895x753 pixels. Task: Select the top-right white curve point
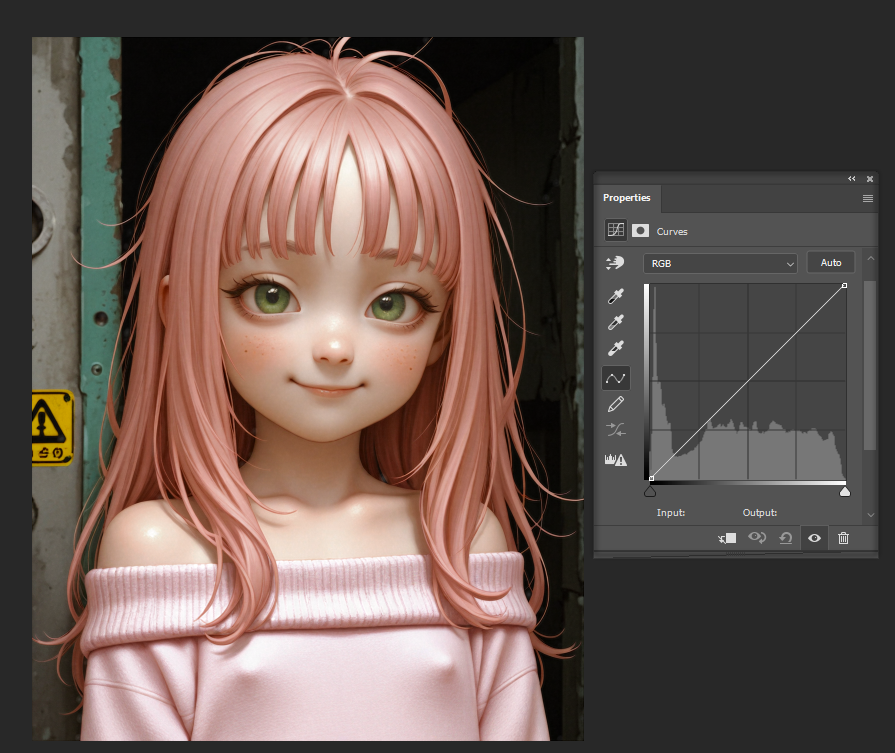click(844, 285)
